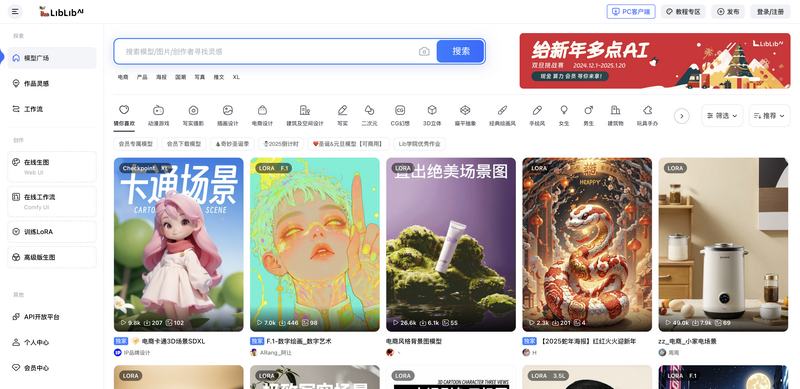Open API开放平台 in the sidebar

(52, 317)
